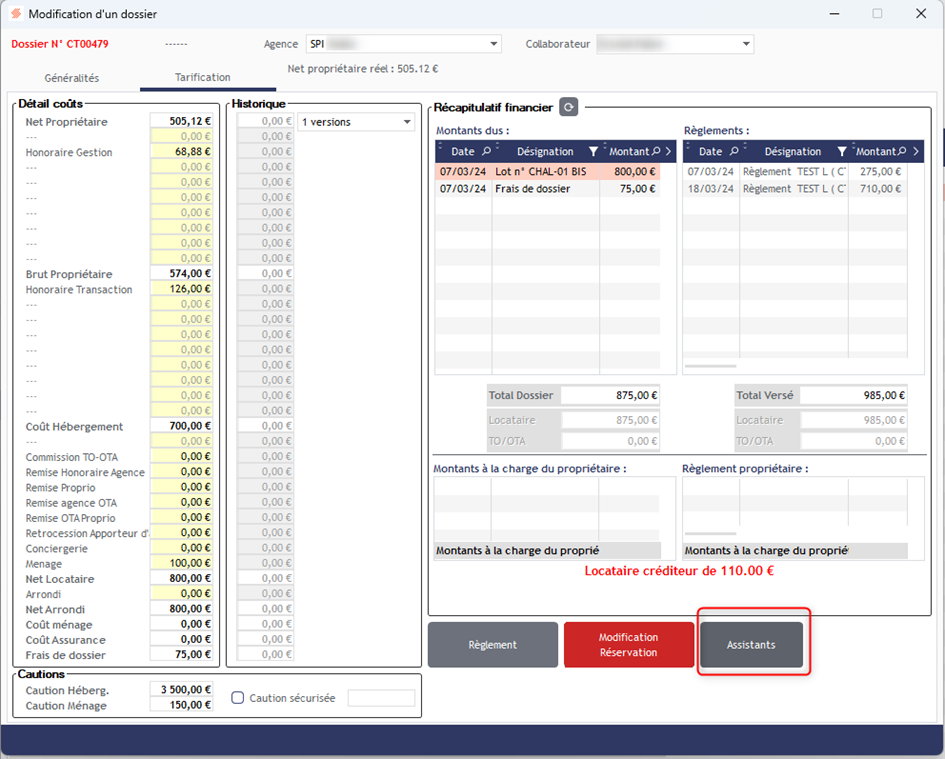Image resolution: width=945 pixels, height=759 pixels.
Task: Click the Désignation column header in Règlements
Action: (x=793, y=151)
